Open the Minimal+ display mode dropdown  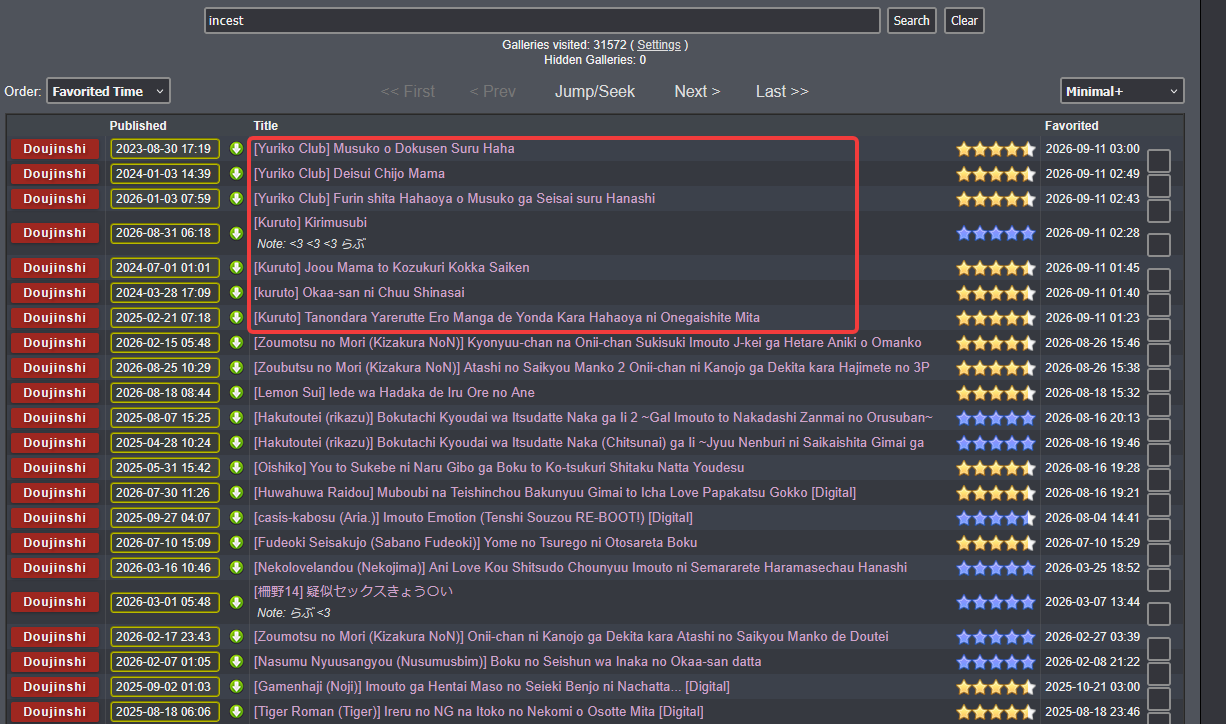click(1122, 91)
